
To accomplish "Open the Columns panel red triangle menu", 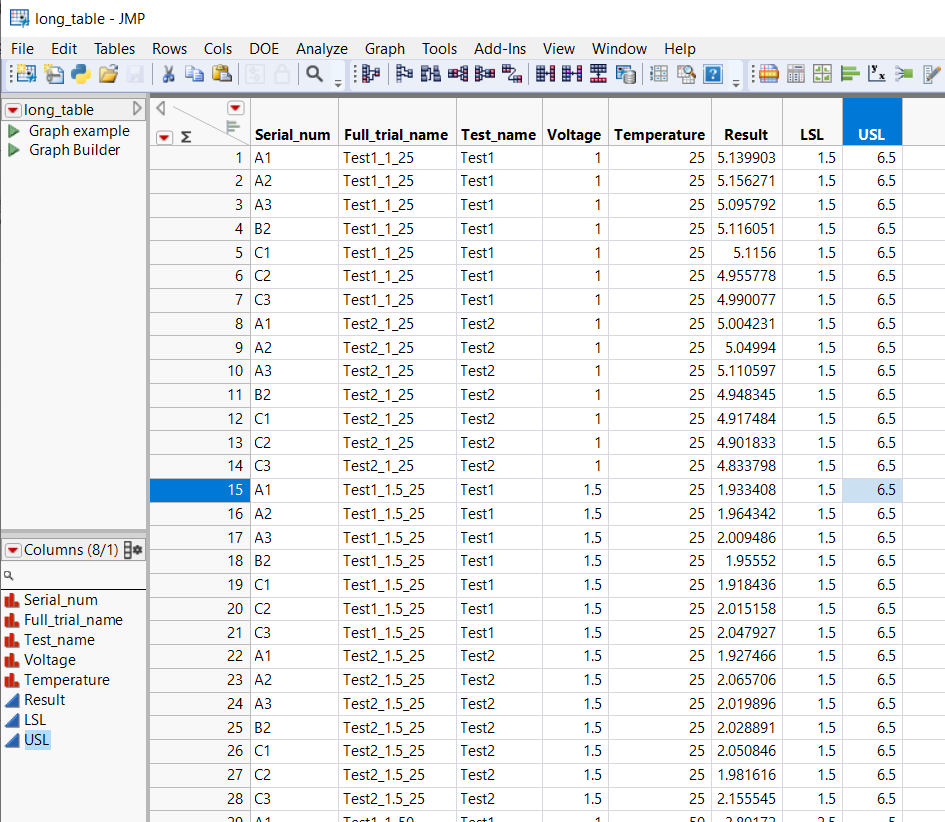I will pos(13,550).
